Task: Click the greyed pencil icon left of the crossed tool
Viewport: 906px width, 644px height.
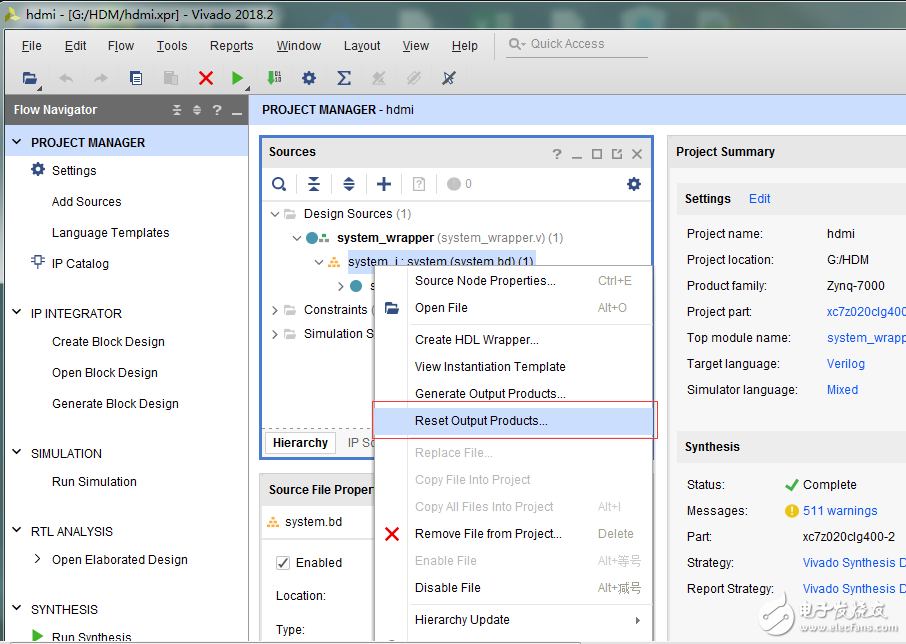Action: (x=414, y=78)
